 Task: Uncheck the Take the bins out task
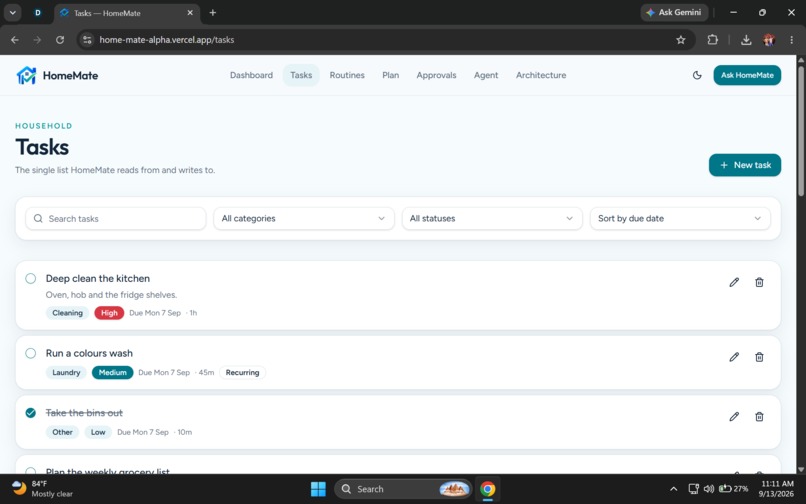[x=31, y=413]
